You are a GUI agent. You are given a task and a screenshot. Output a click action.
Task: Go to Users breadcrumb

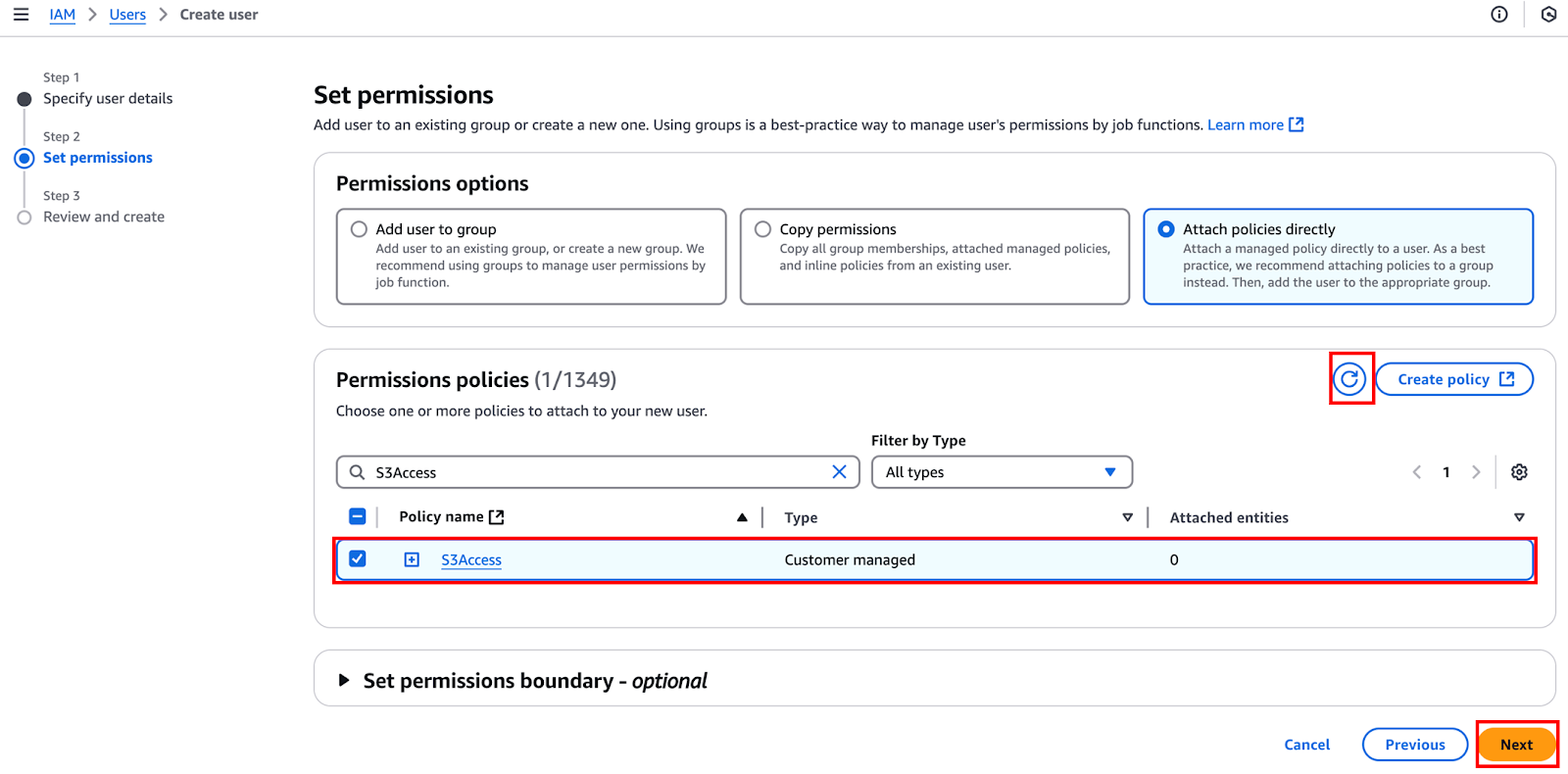pyautogui.click(x=127, y=15)
